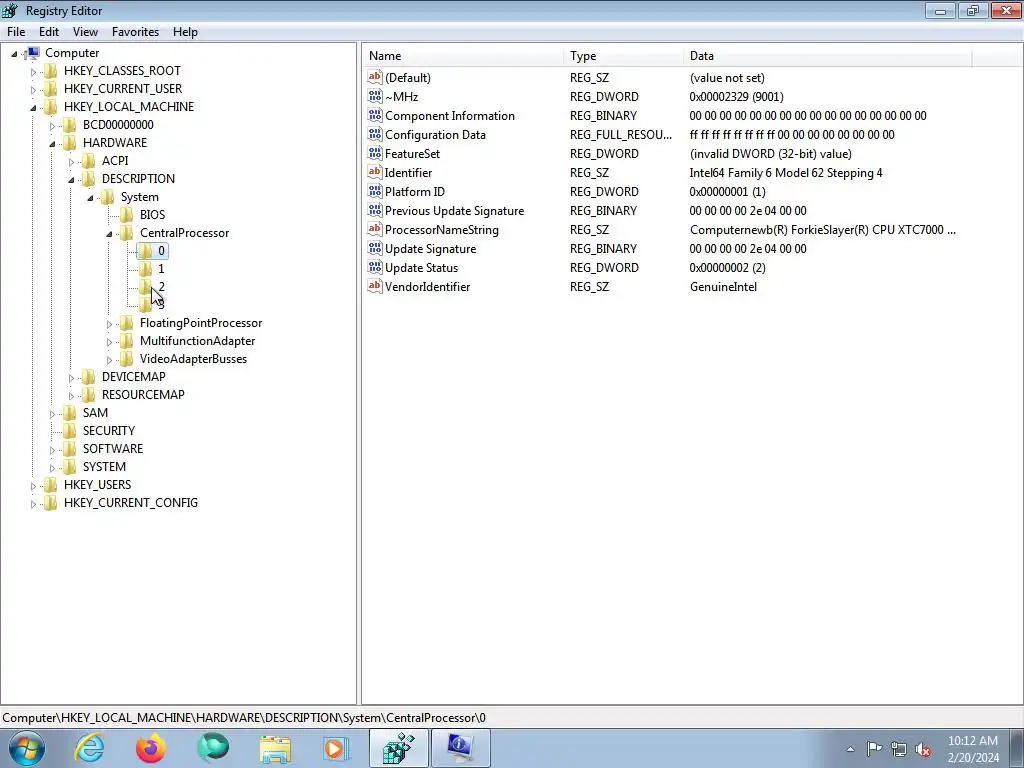Select the SYSTEM hive folder icon

tap(69, 466)
